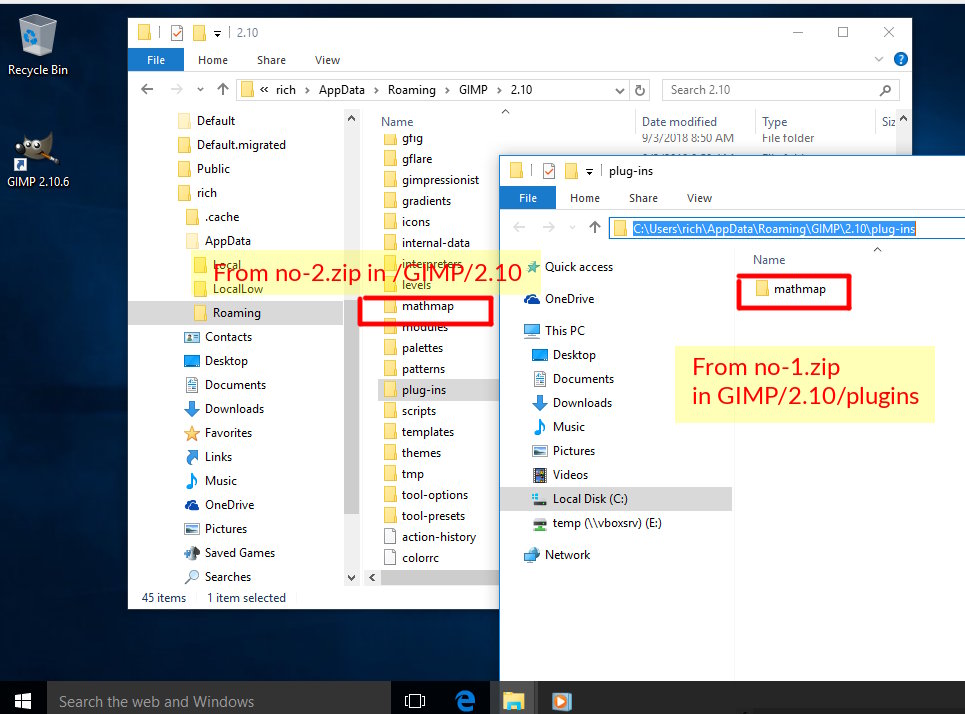Select colorrc file in file list

(x=420, y=558)
